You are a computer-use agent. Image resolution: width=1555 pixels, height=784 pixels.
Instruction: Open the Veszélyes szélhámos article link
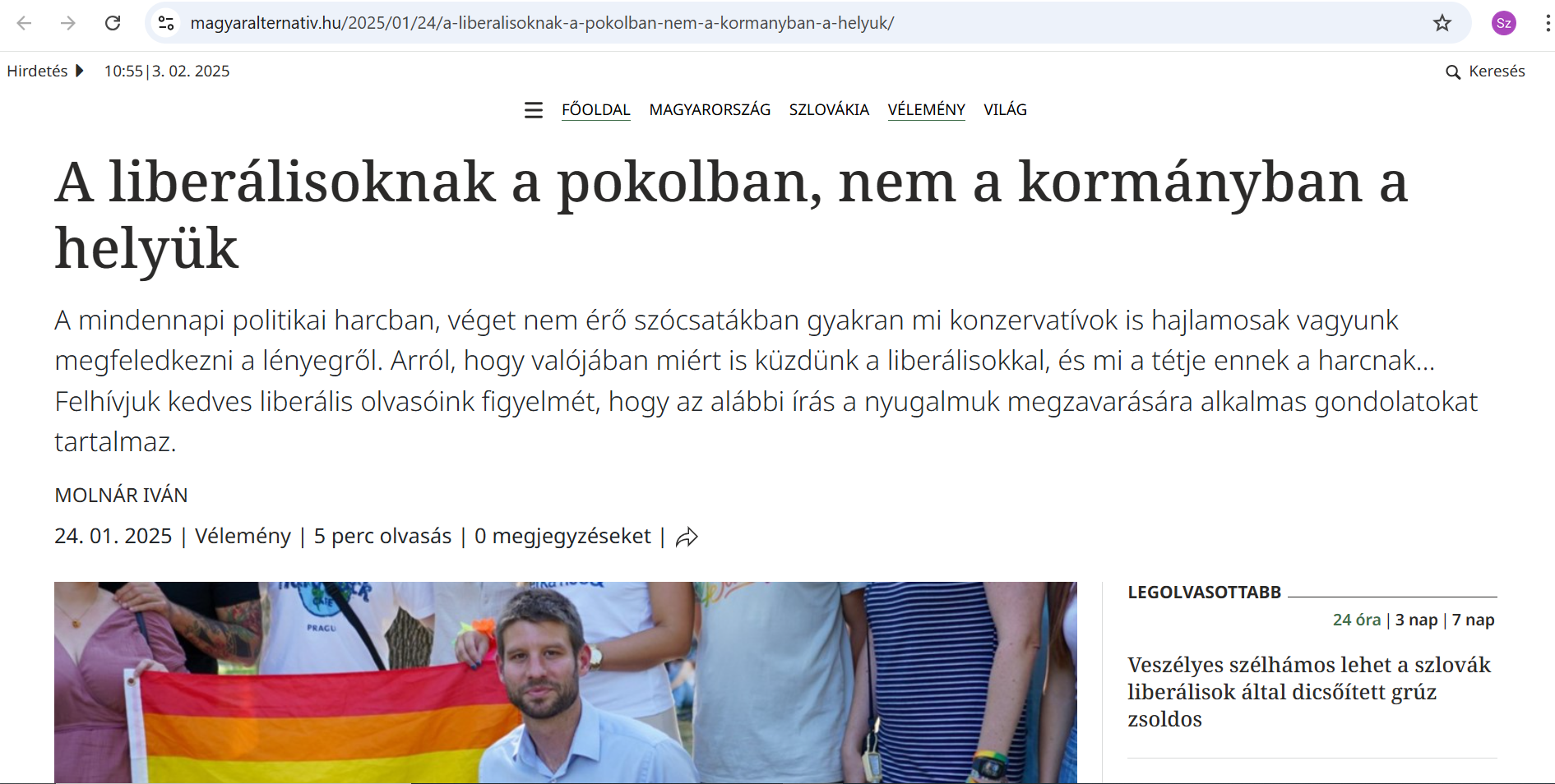pyautogui.click(x=1309, y=692)
